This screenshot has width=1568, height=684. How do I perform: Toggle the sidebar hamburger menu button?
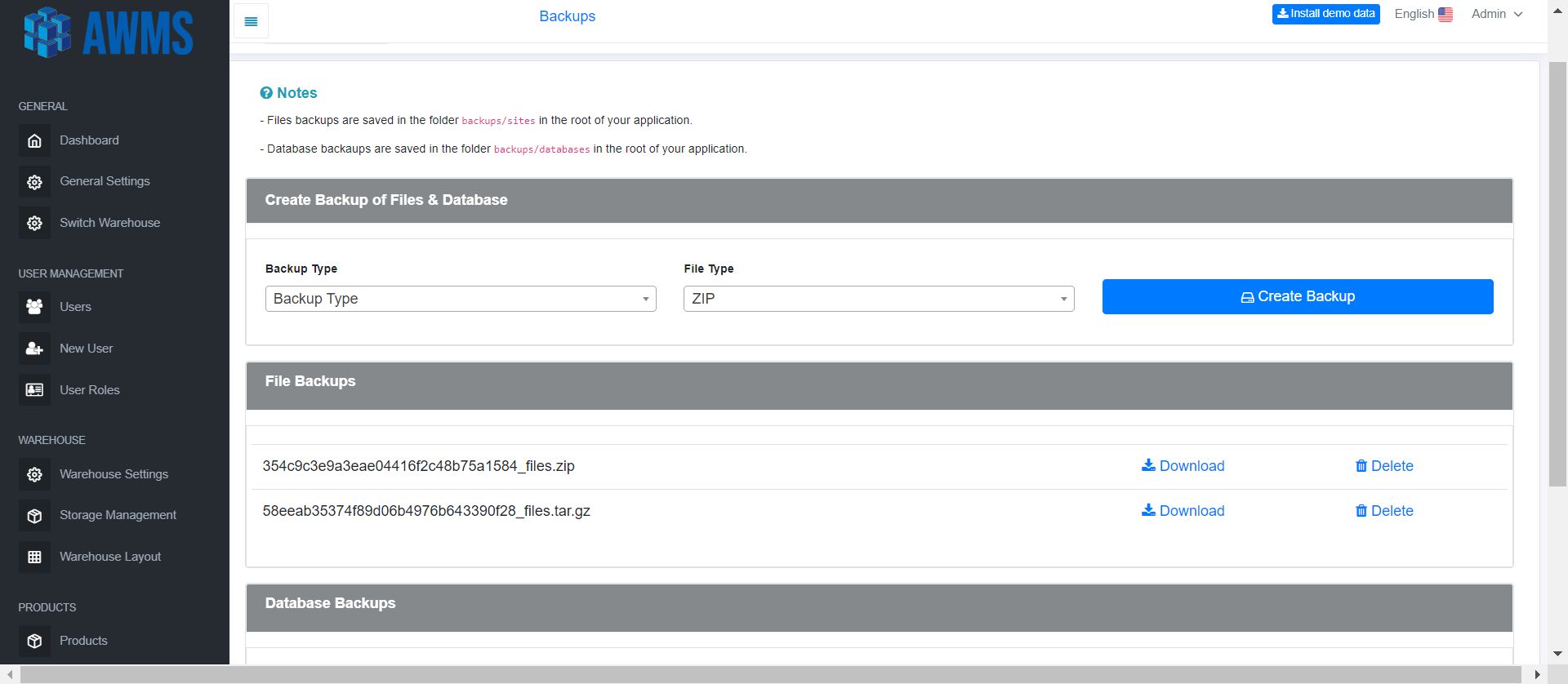(251, 21)
